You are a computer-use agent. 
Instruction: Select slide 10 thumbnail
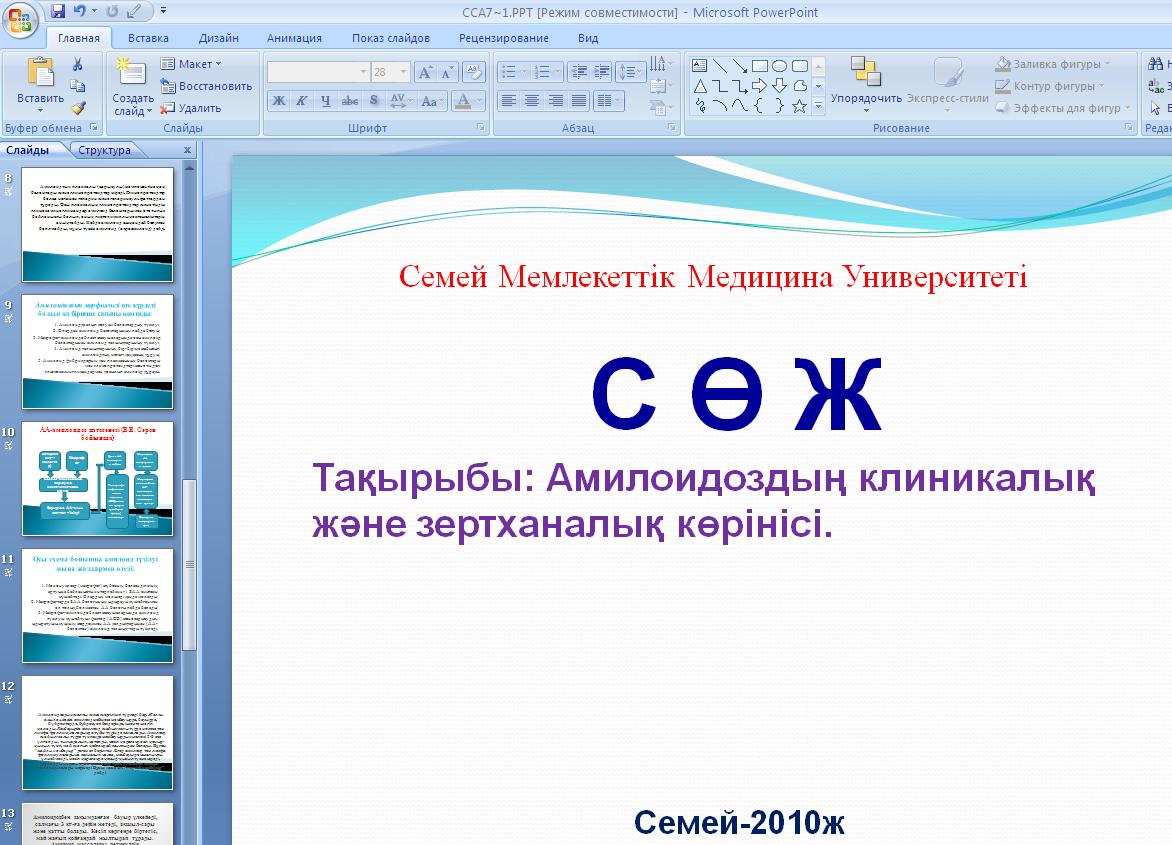(x=98, y=479)
